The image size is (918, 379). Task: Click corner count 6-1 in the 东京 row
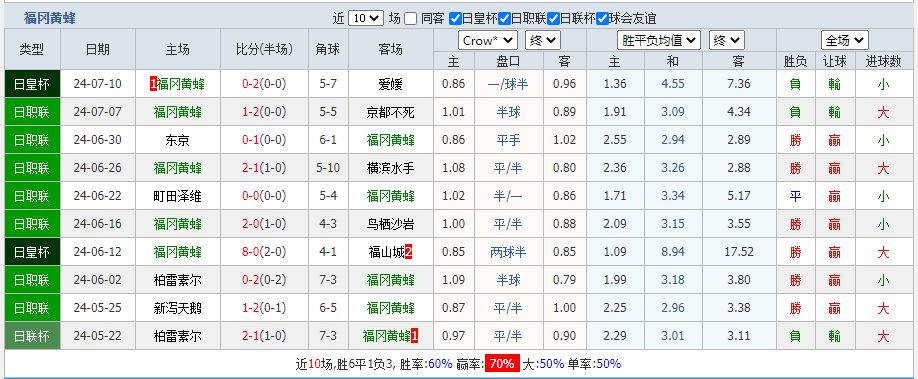pyautogui.click(x=328, y=140)
